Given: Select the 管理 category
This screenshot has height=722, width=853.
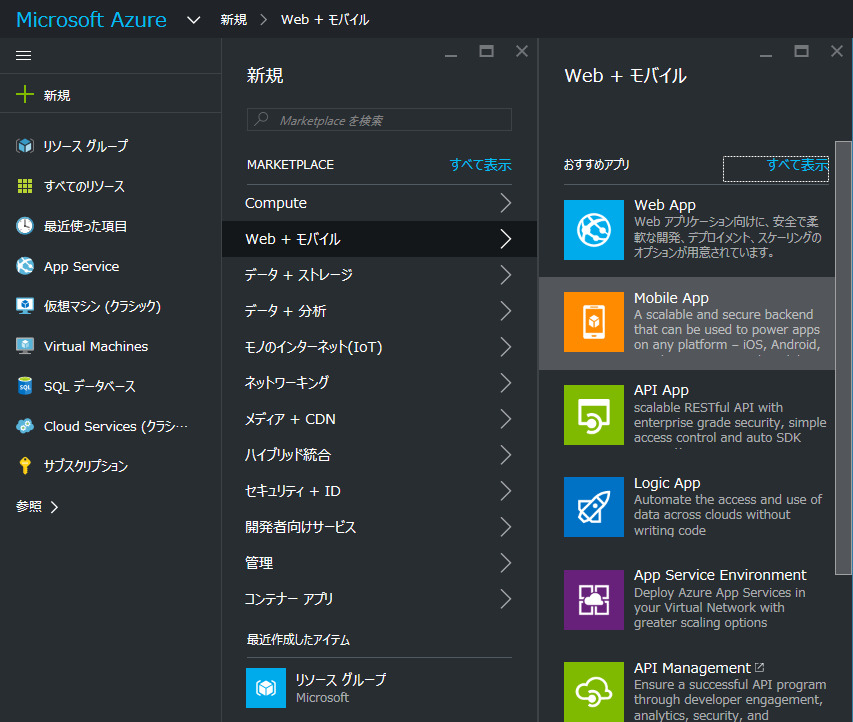Looking at the screenshot, I should pos(379,563).
